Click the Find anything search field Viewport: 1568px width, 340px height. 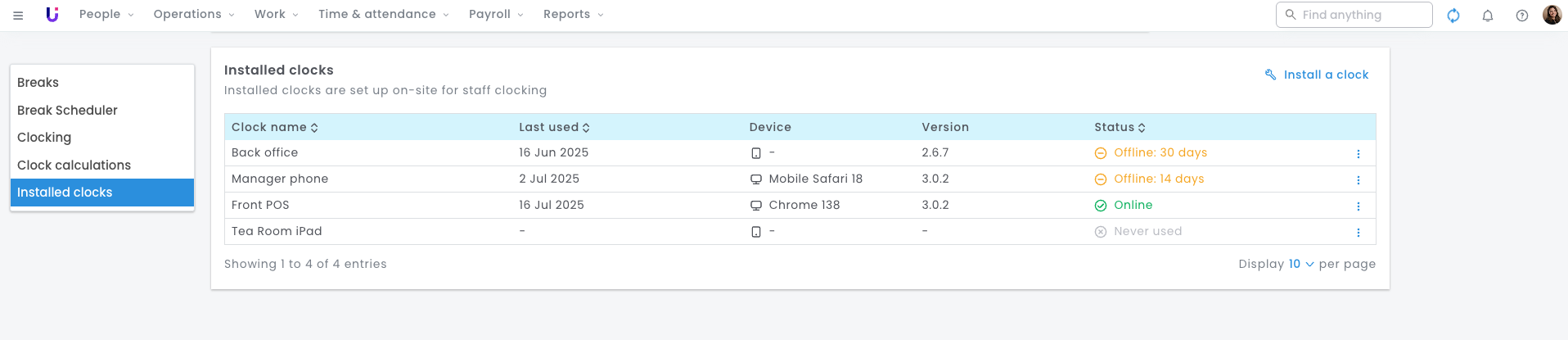1354,15
